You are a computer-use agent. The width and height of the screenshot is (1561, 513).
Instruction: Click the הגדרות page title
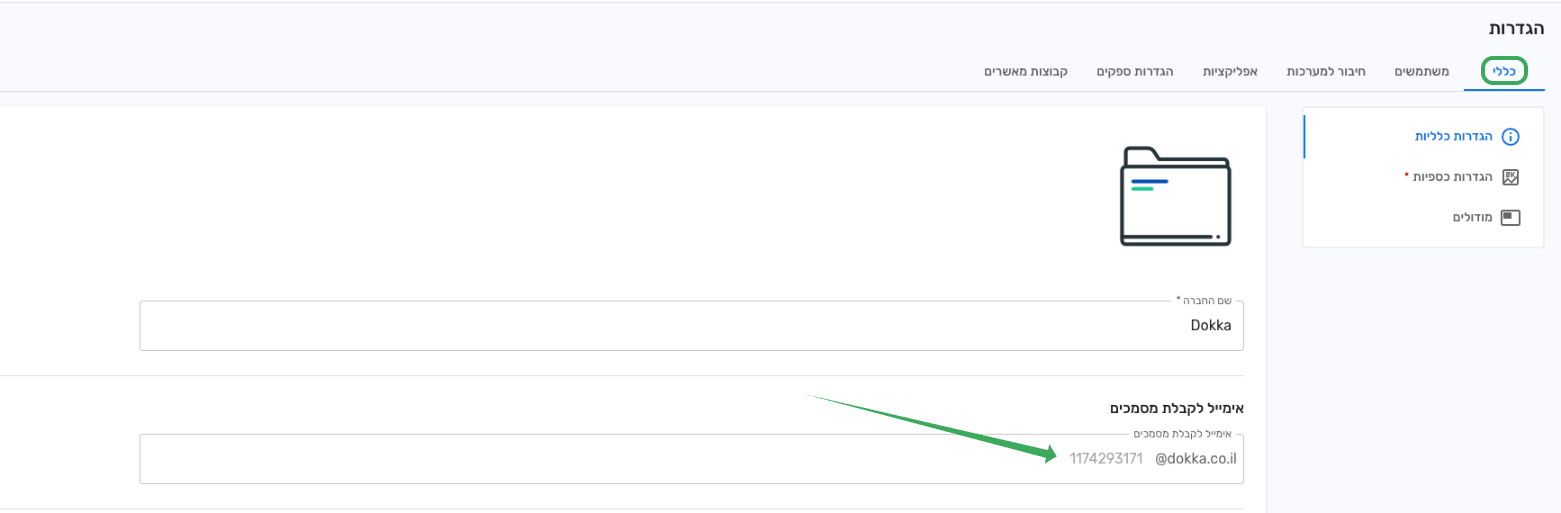tap(1517, 28)
